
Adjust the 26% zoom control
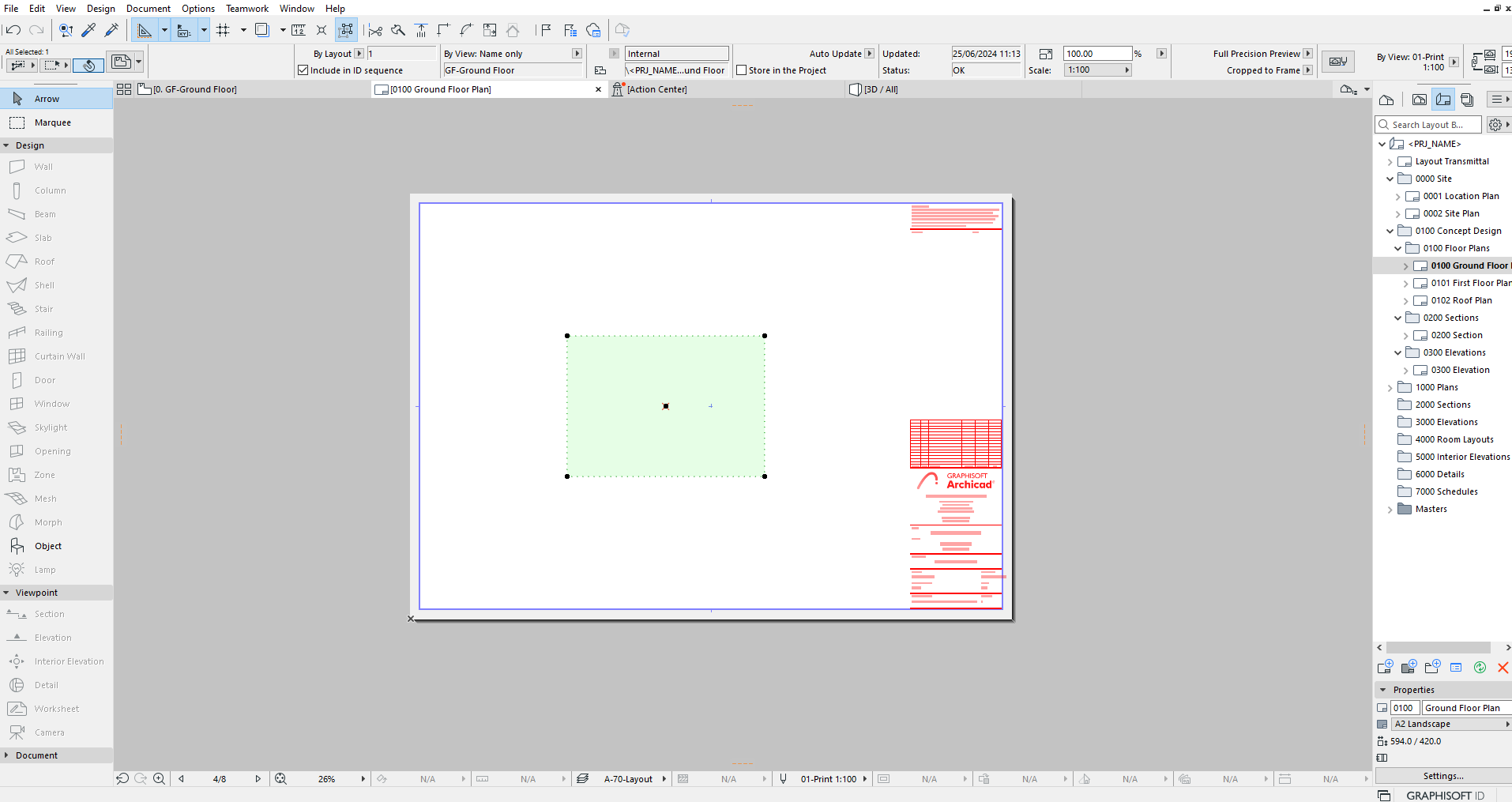326,778
